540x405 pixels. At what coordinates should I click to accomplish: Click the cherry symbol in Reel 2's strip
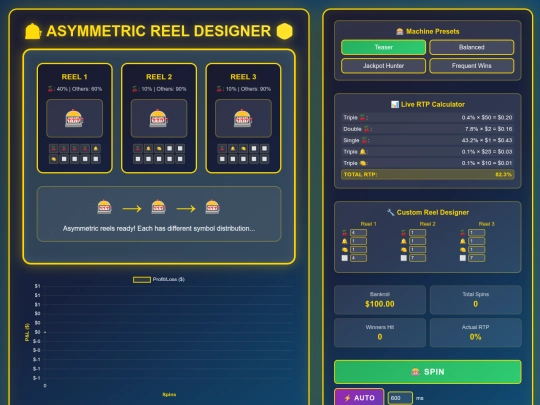click(x=138, y=148)
